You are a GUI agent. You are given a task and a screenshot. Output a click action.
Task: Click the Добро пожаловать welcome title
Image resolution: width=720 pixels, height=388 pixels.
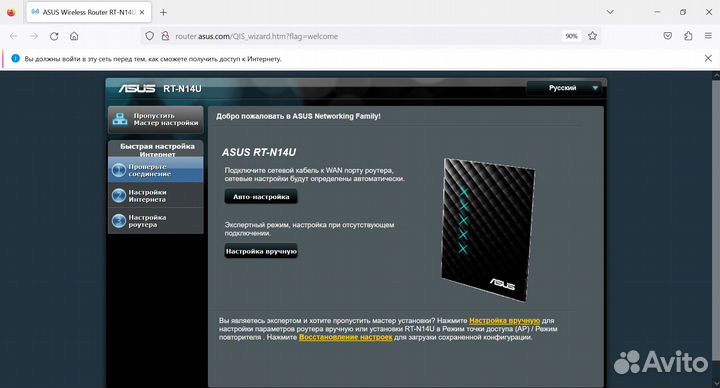pos(298,116)
